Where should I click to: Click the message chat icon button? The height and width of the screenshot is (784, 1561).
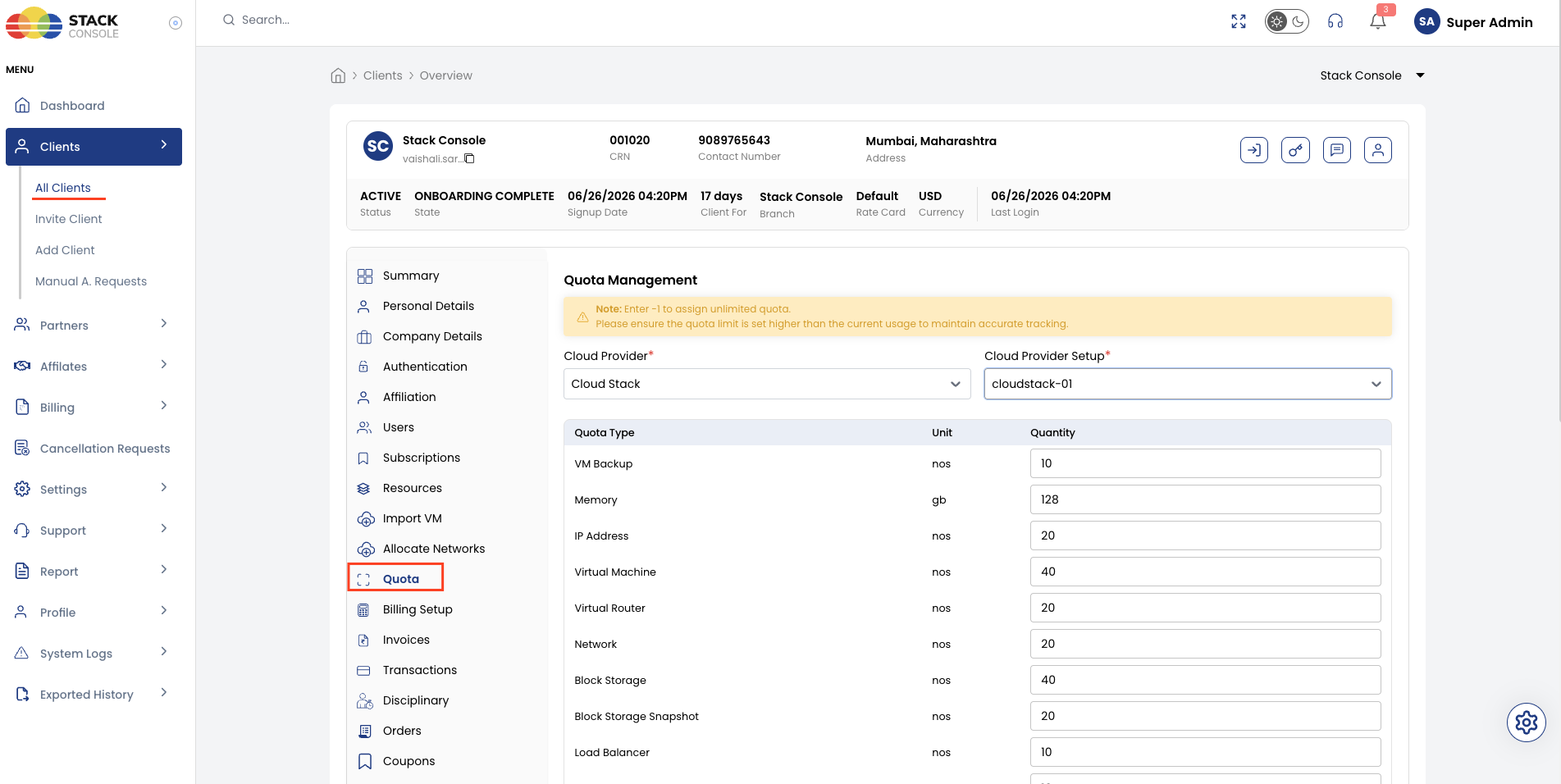click(1337, 150)
